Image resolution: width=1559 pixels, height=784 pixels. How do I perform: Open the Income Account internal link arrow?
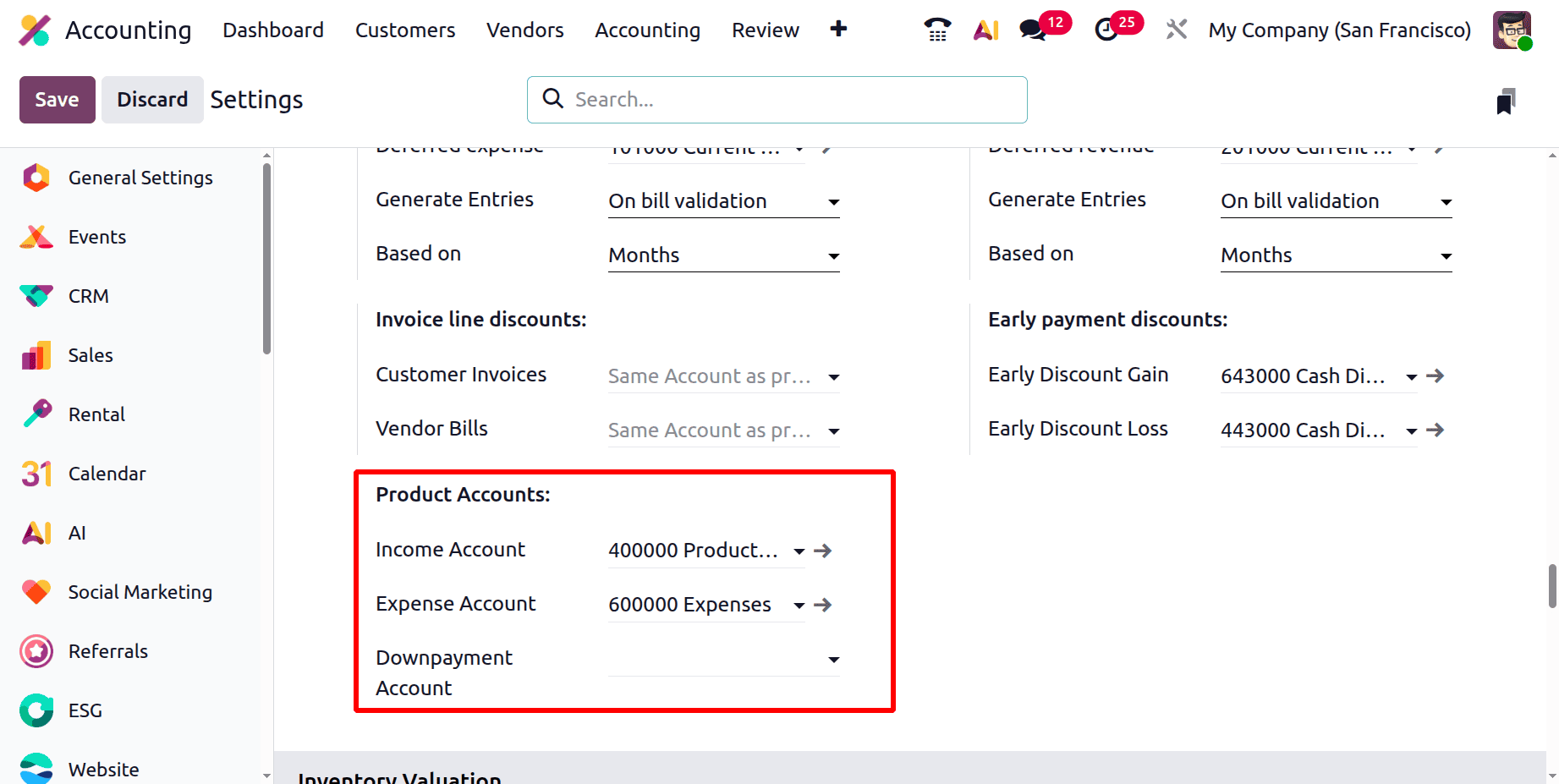(x=822, y=550)
